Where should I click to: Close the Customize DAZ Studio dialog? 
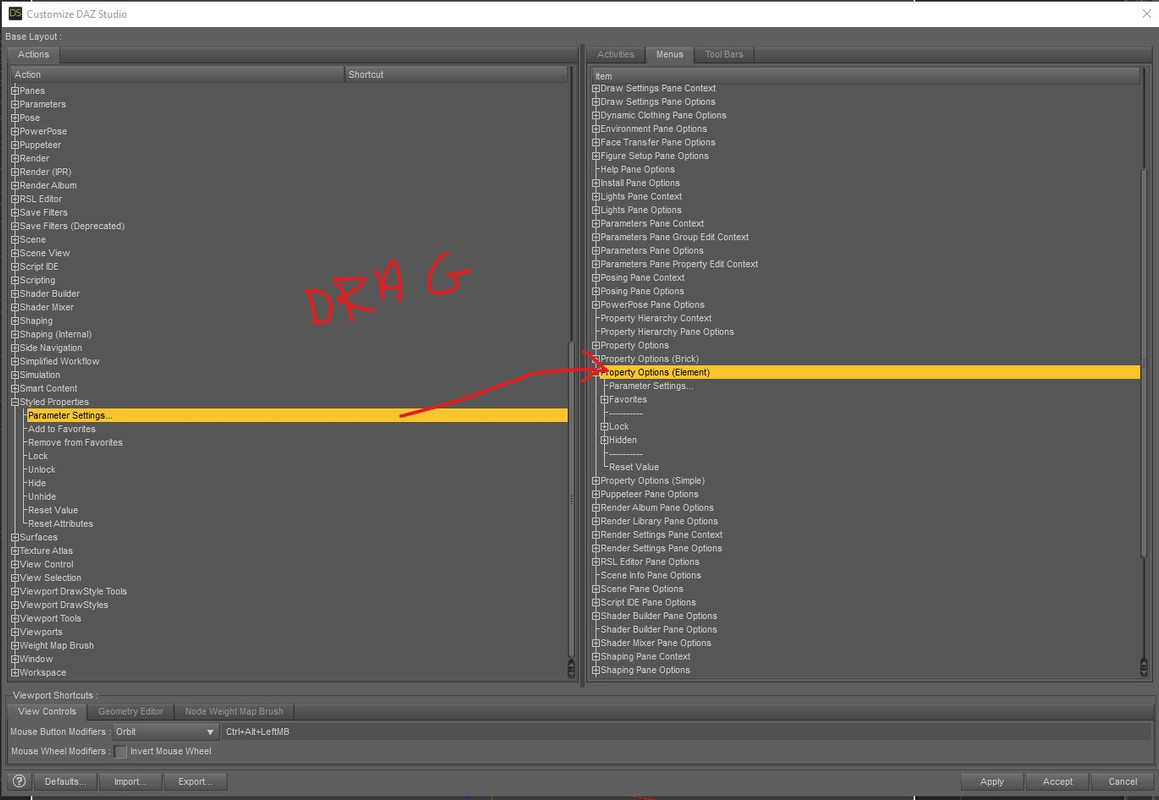[x=1146, y=13]
